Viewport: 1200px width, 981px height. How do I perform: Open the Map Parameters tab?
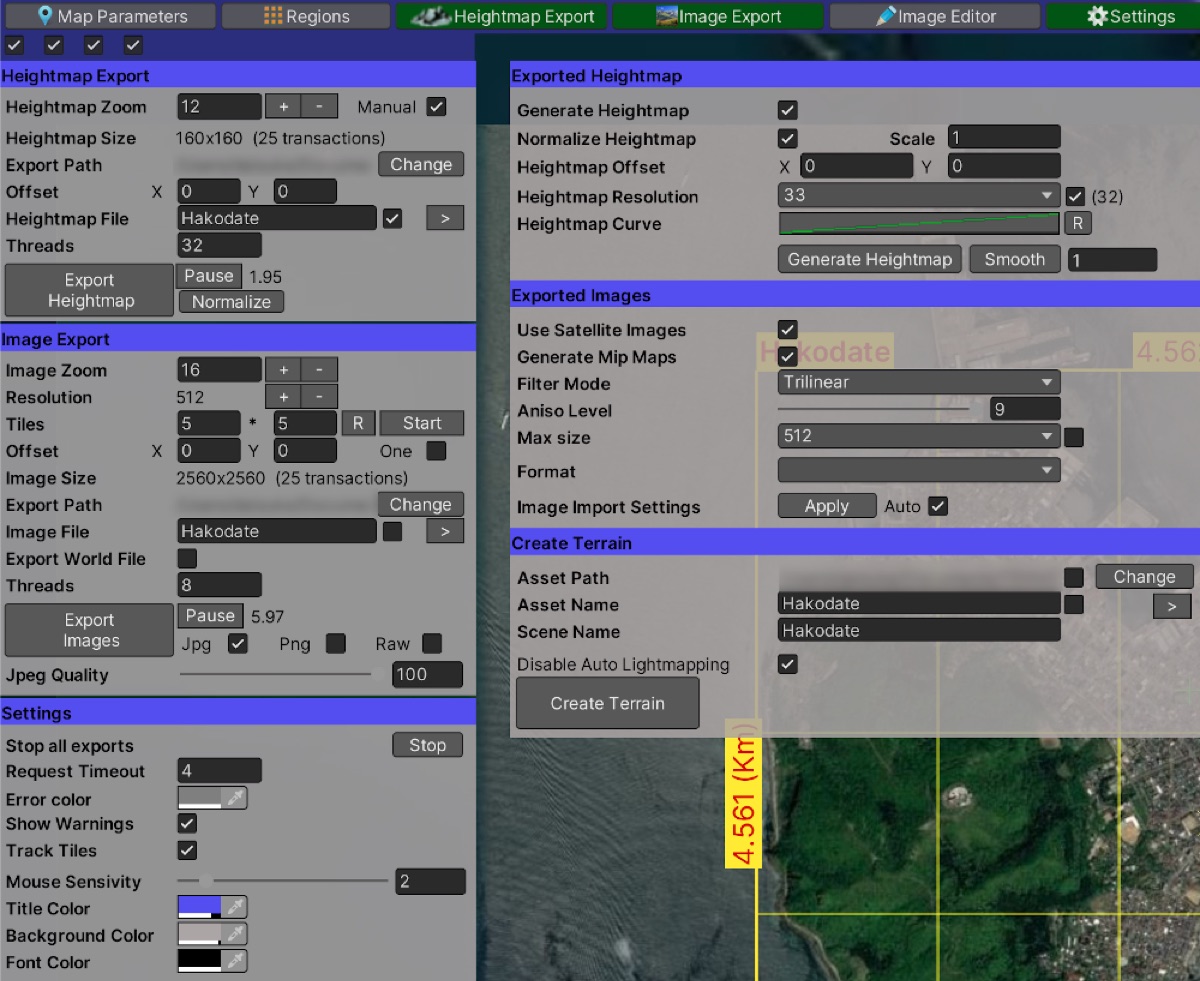point(110,16)
